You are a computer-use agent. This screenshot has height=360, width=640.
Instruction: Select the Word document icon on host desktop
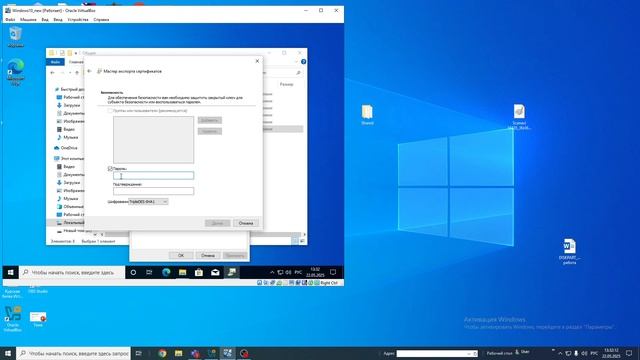tap(569, 251)
